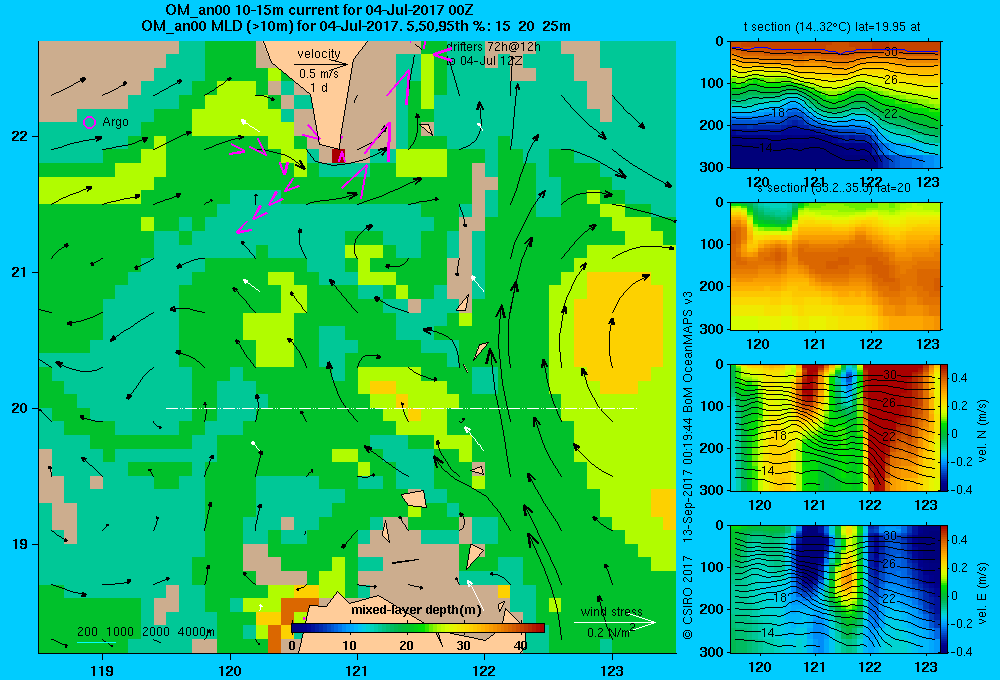
Task: Click latitude label "22" on main map axis
Action: 19,137
